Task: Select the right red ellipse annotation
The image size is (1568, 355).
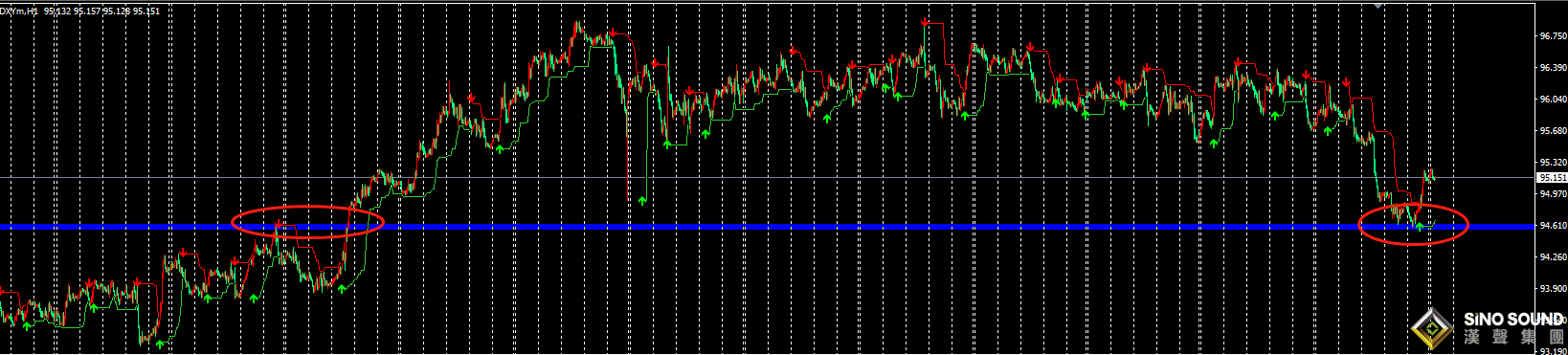Action: click(x=1413, y=225)
